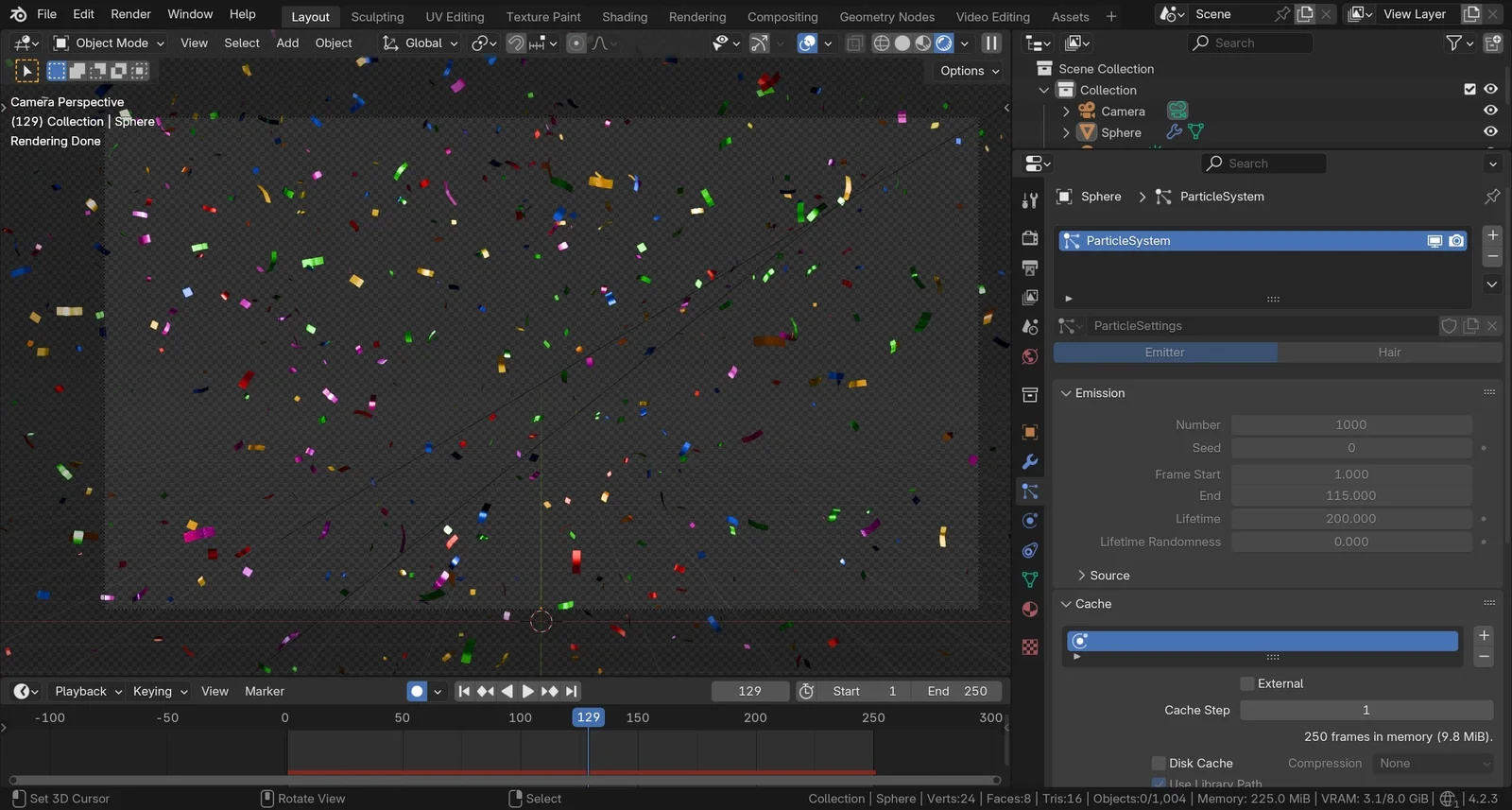Open the outliner filter popover

pos(1460,43)
